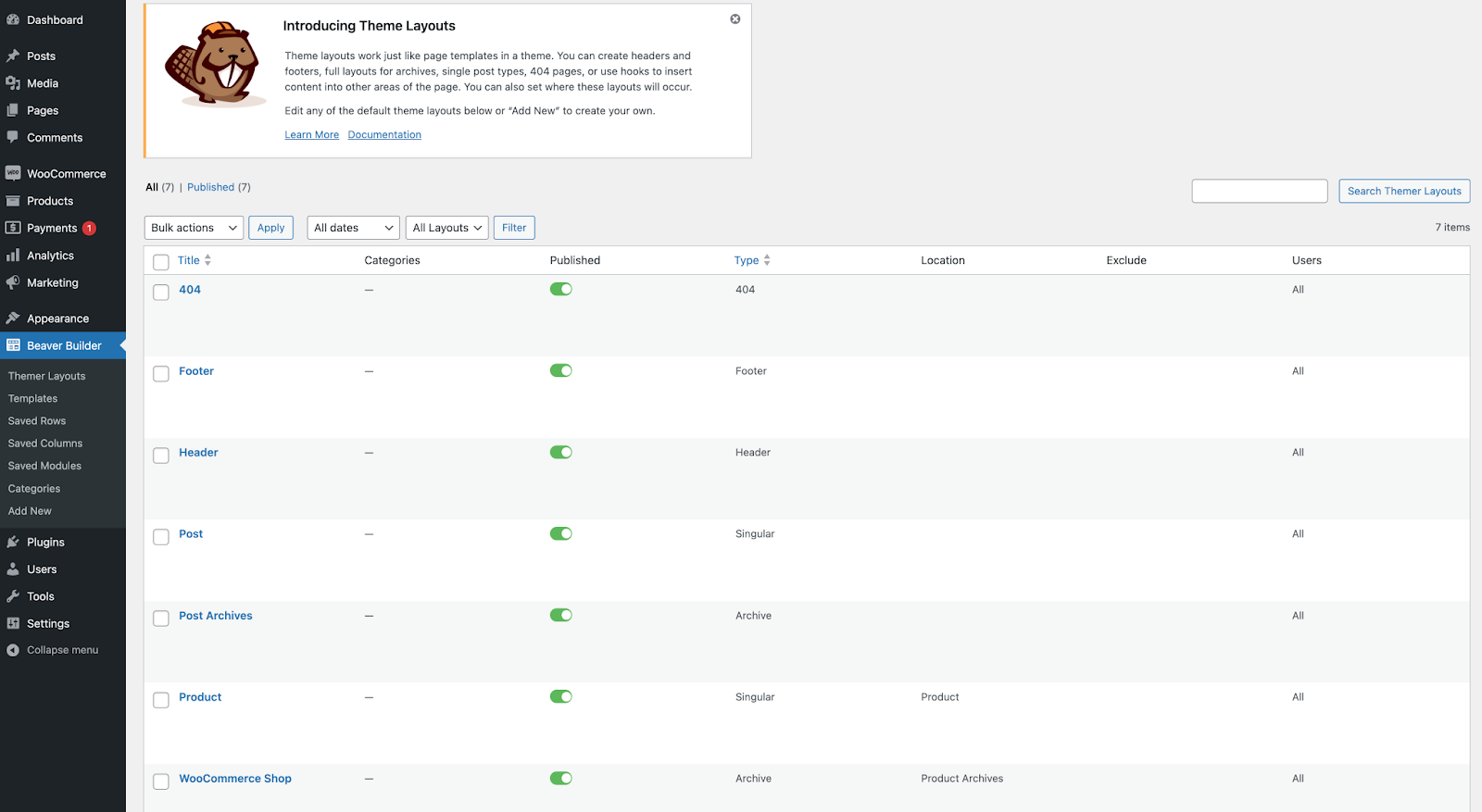The image size is (1482, 812).
Task: Click the Dashboard gauge icon
Action: point(13,19)
